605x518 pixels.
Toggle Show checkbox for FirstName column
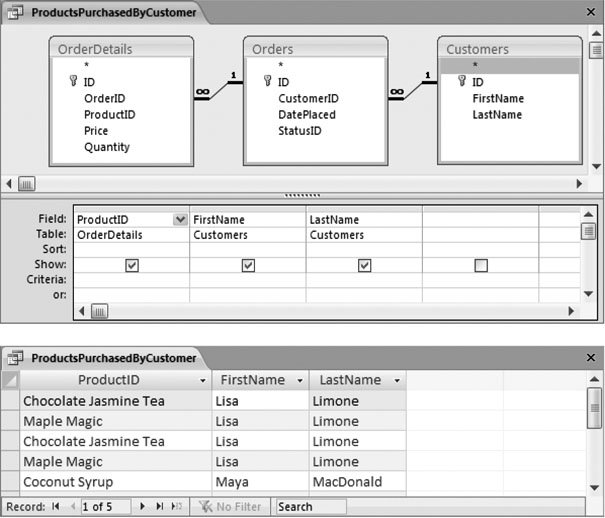coord(248,265)
